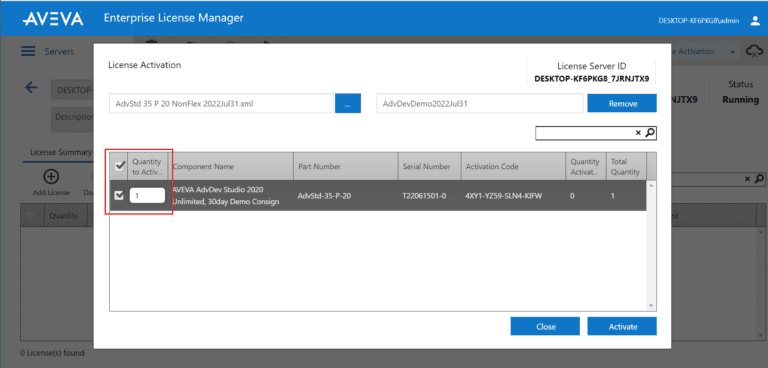Image resolution: width=768 pixels, height=368 pixels.
Task: Click the Enterprise License Manager title
Action: pos(173,19)
